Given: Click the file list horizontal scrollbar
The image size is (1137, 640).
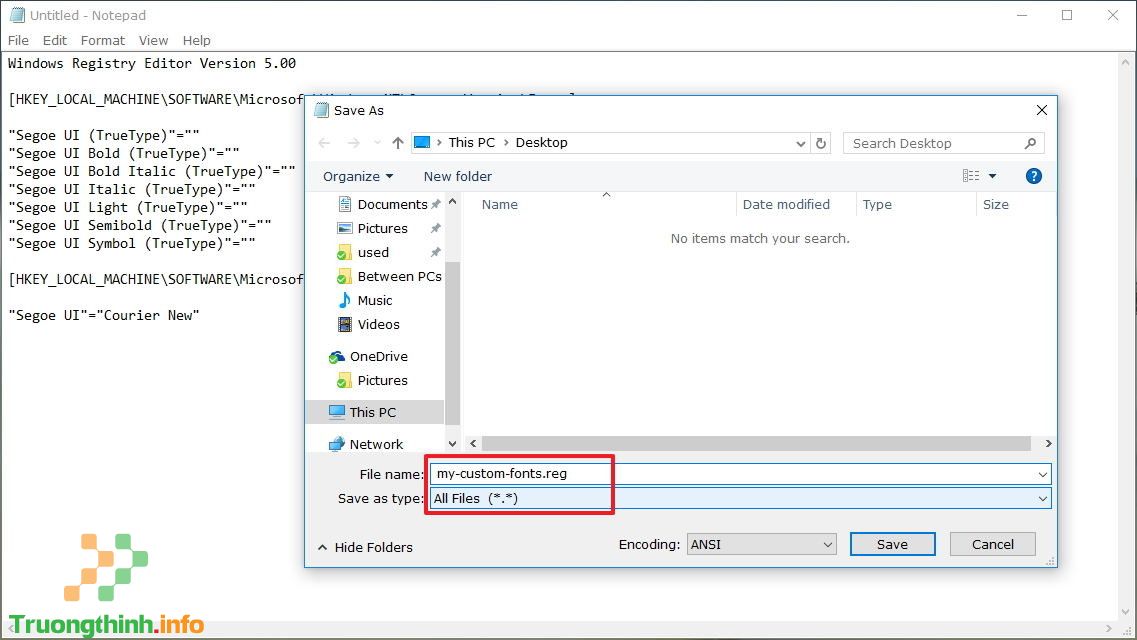Looking at the screenshot, I should (x=756, y=443).
